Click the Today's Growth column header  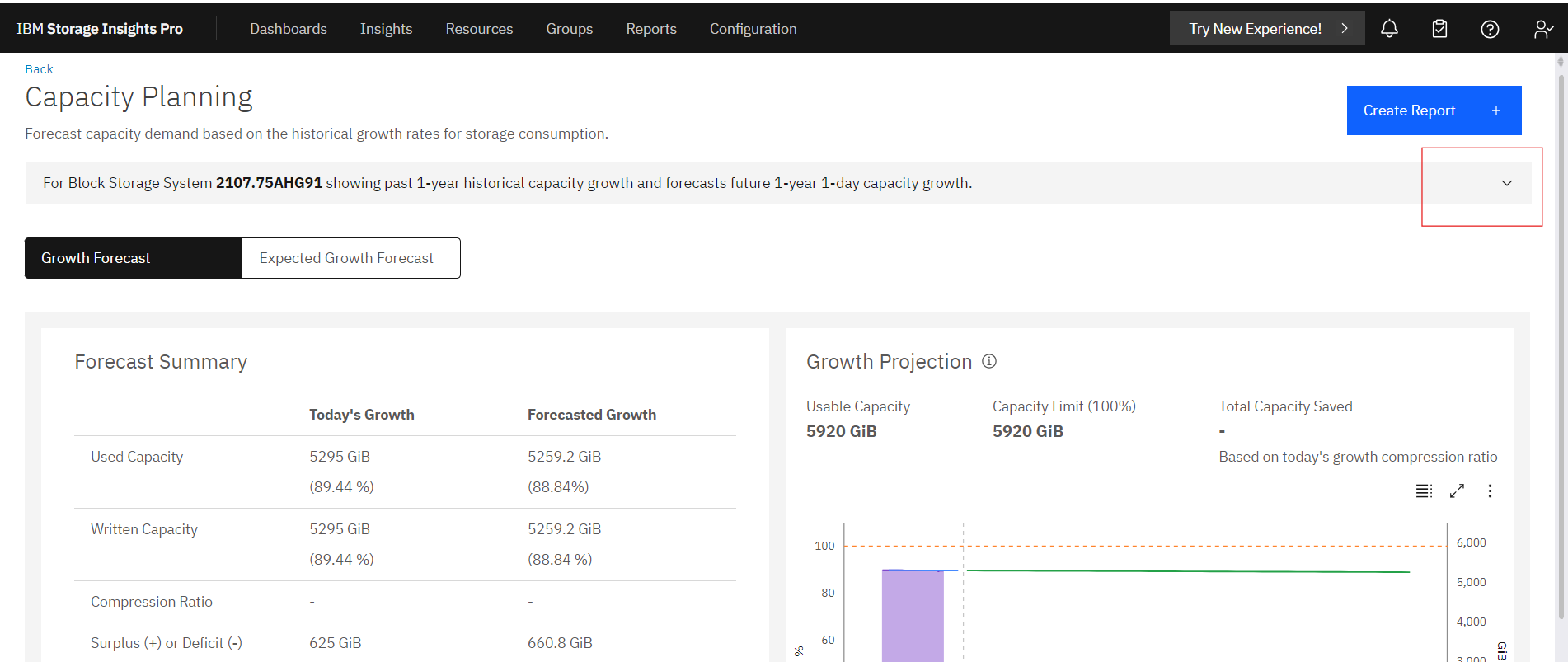click(362, 415)
